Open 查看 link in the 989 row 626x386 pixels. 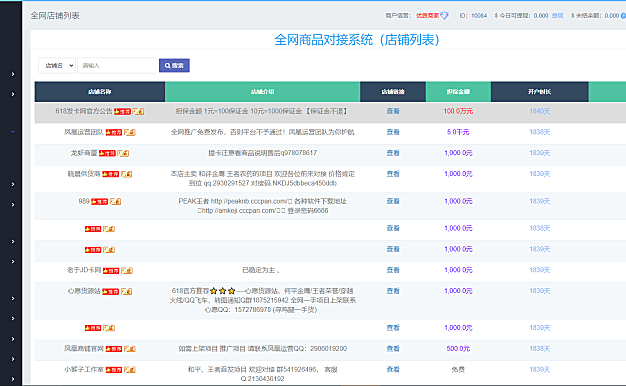[x=393, y=201]
